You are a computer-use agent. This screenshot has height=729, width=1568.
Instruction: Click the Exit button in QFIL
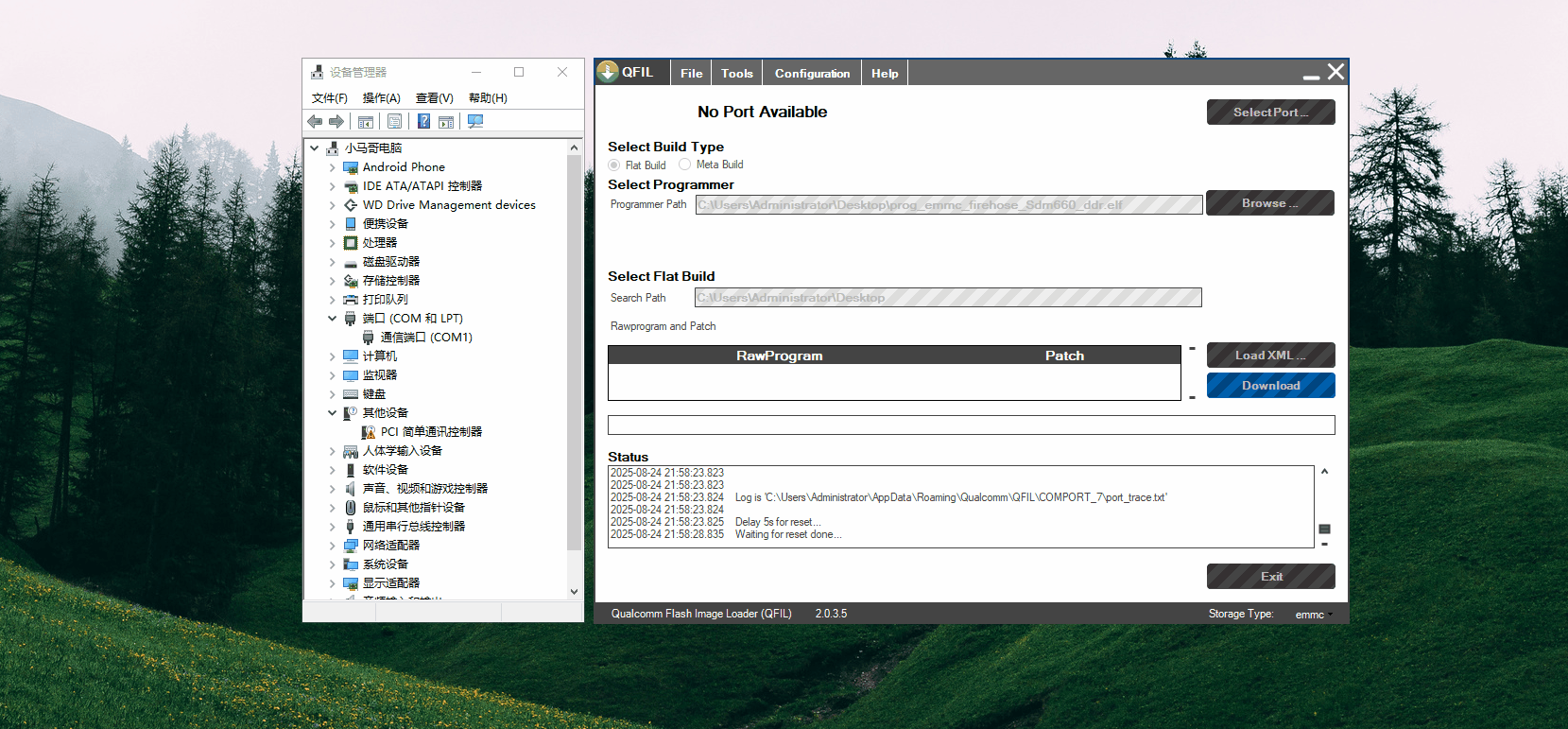pos(1270,576)
